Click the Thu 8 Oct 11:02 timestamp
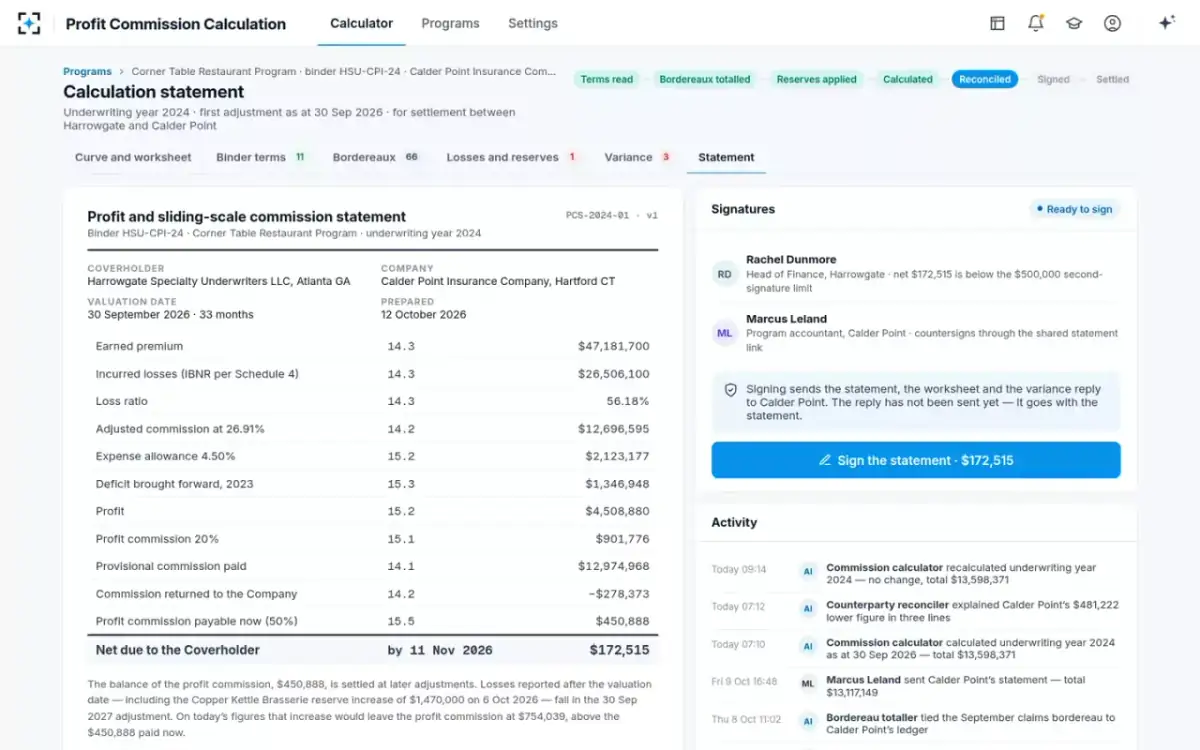This screenshot has height=750, width=1200. tap(746, 719)
